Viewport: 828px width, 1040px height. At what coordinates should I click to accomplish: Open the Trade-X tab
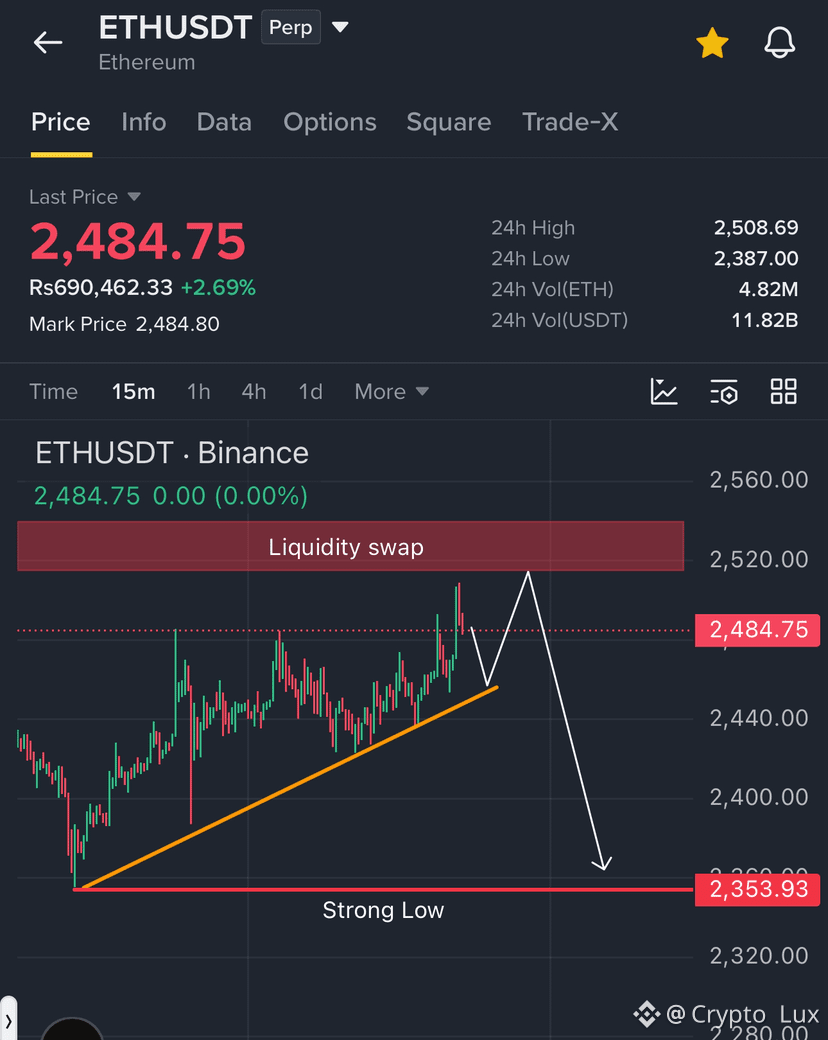(x=570, y=122)
